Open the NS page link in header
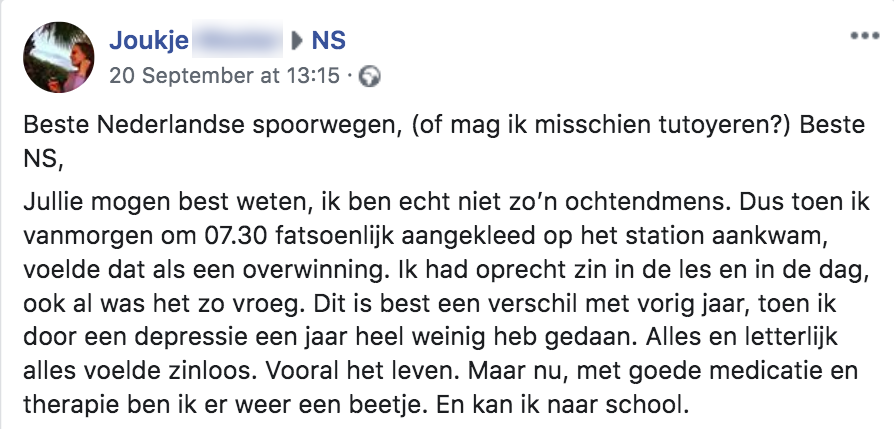 click(x=329, y=41)
